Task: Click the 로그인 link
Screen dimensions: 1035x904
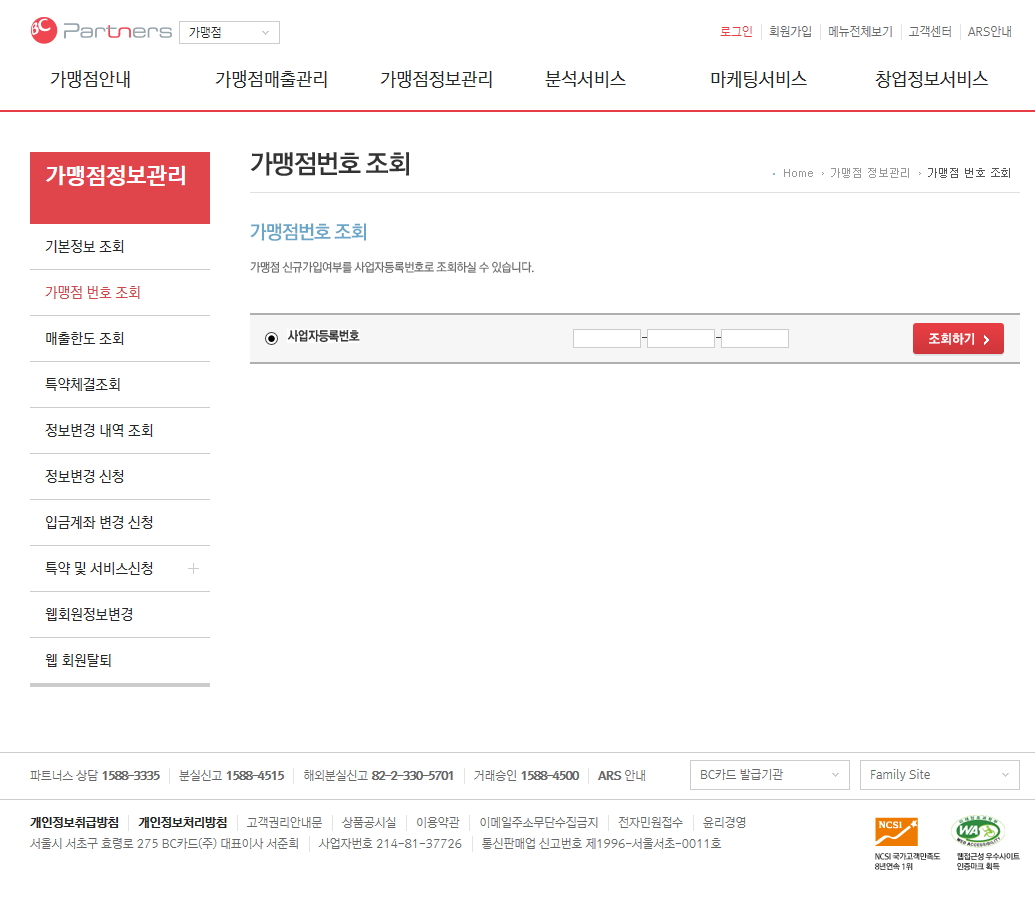Action: click(736, 32)
